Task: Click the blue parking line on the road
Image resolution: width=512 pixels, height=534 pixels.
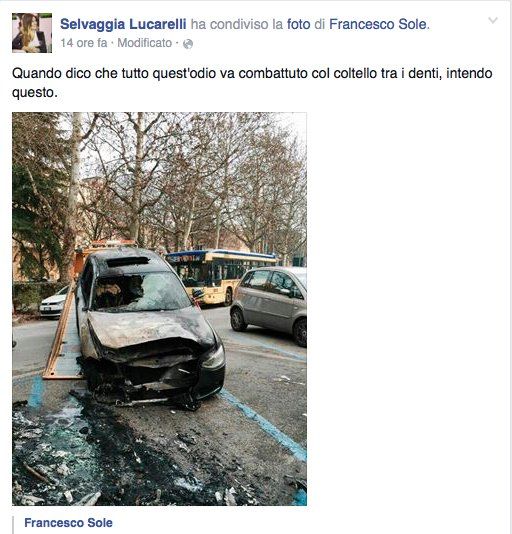Action: point(263,423)
